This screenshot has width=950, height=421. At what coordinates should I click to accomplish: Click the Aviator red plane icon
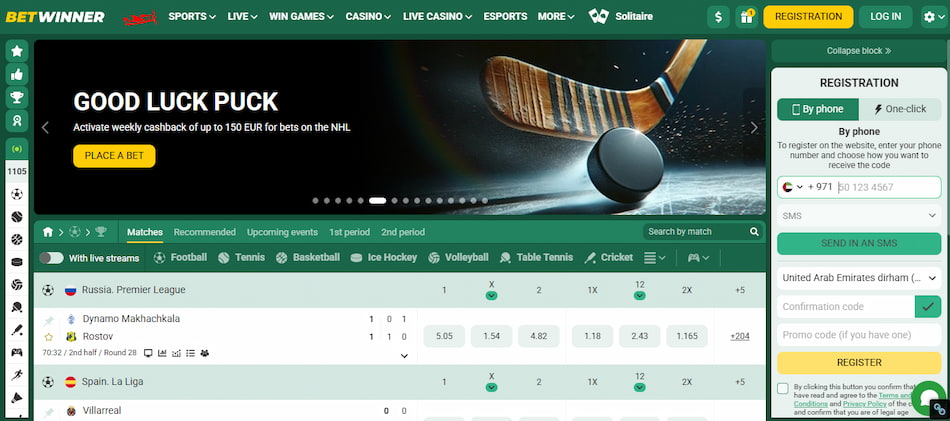tap(140, 18)
